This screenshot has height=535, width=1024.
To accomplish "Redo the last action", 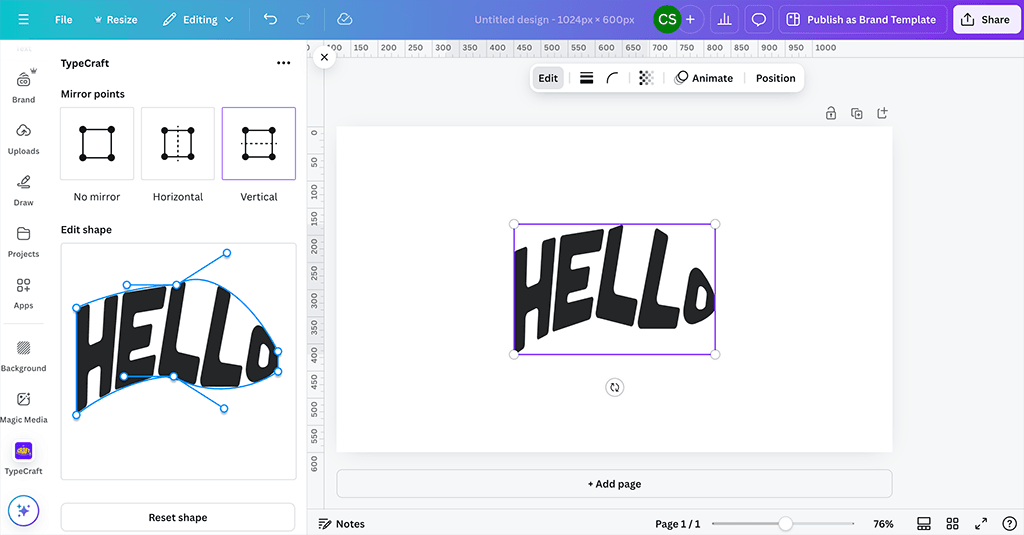I will (303, 20).
